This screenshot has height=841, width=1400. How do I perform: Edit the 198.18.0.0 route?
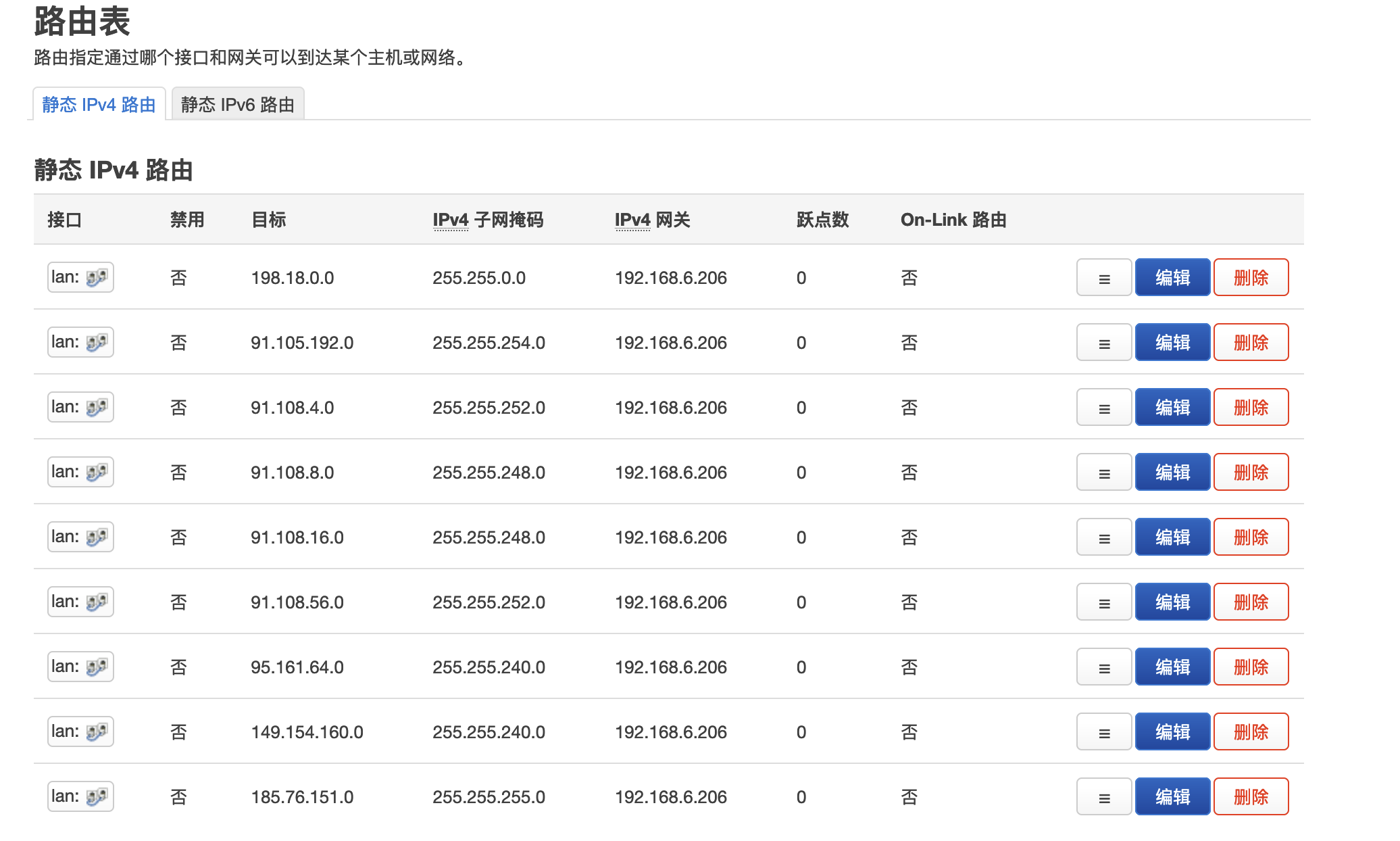pyautogui.click(x=1172, y=278)
